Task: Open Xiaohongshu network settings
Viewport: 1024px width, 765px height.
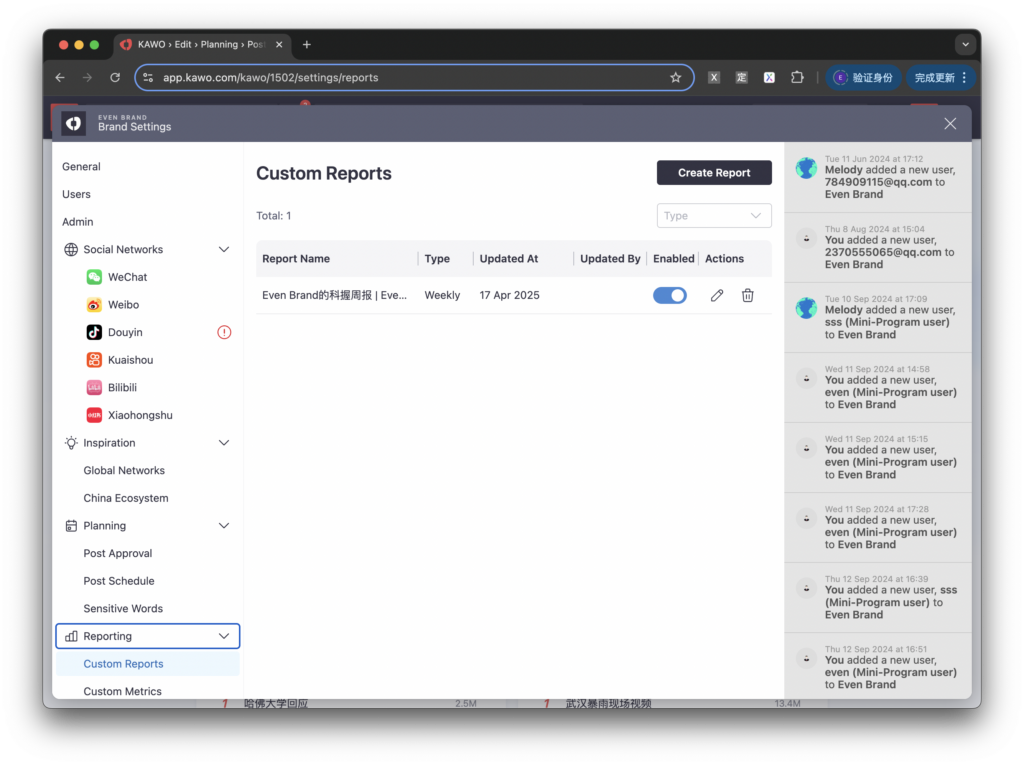Action: tap(140, 415)
